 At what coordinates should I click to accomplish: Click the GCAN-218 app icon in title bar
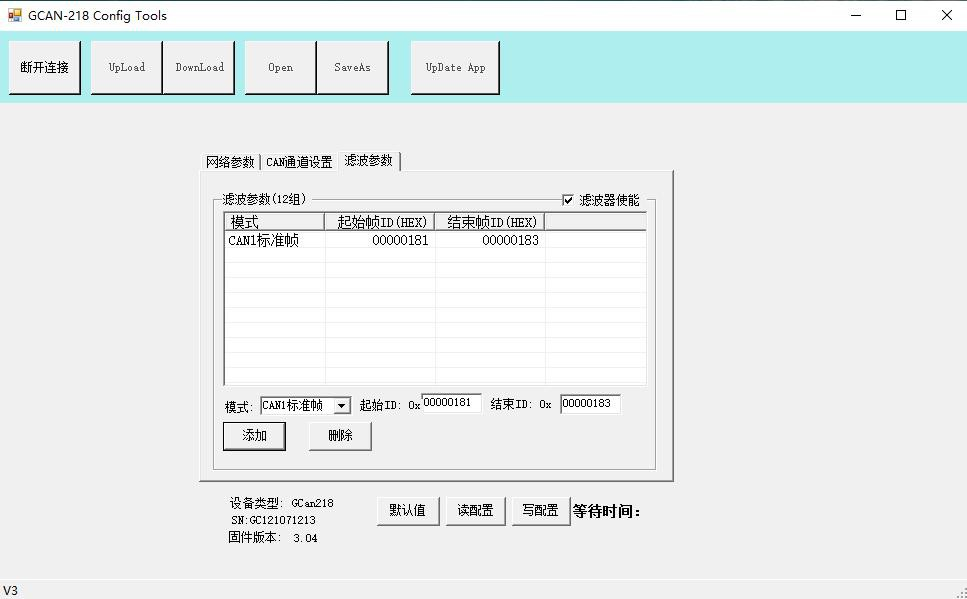coord(14,15)
